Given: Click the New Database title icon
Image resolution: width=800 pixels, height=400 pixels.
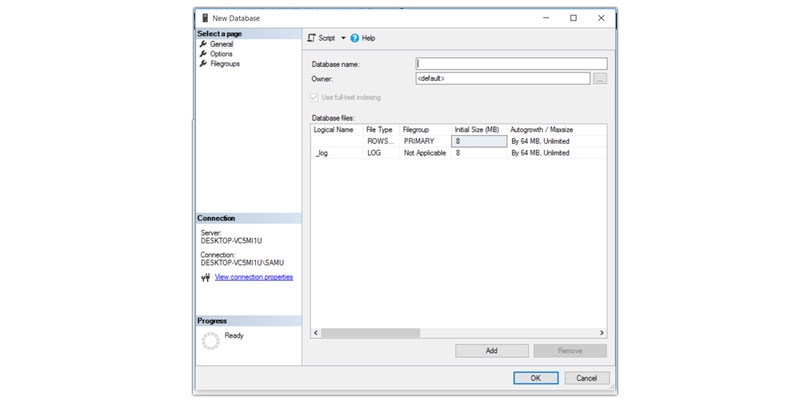Looking at the screenshot, I should pos(205,18).
